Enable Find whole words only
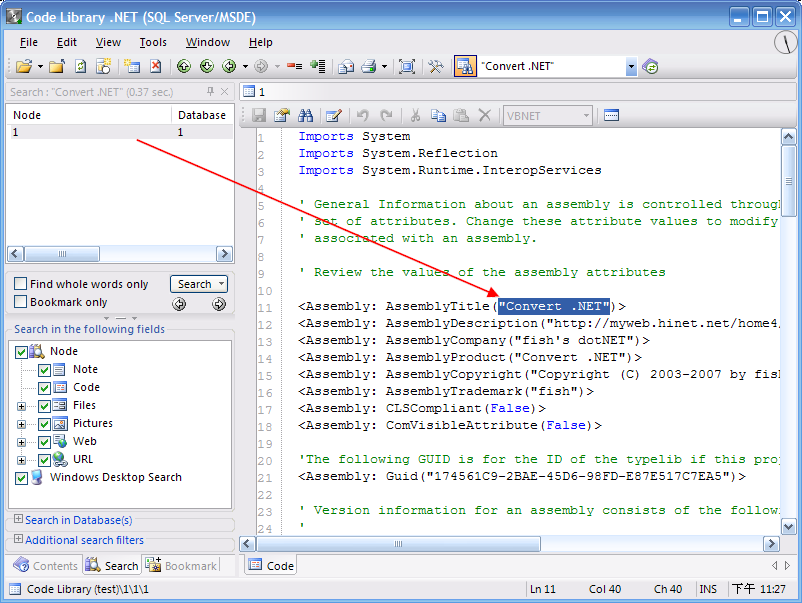Image resolution: width=802 pixels, height=603 pixels. click(x=20, y=283)
